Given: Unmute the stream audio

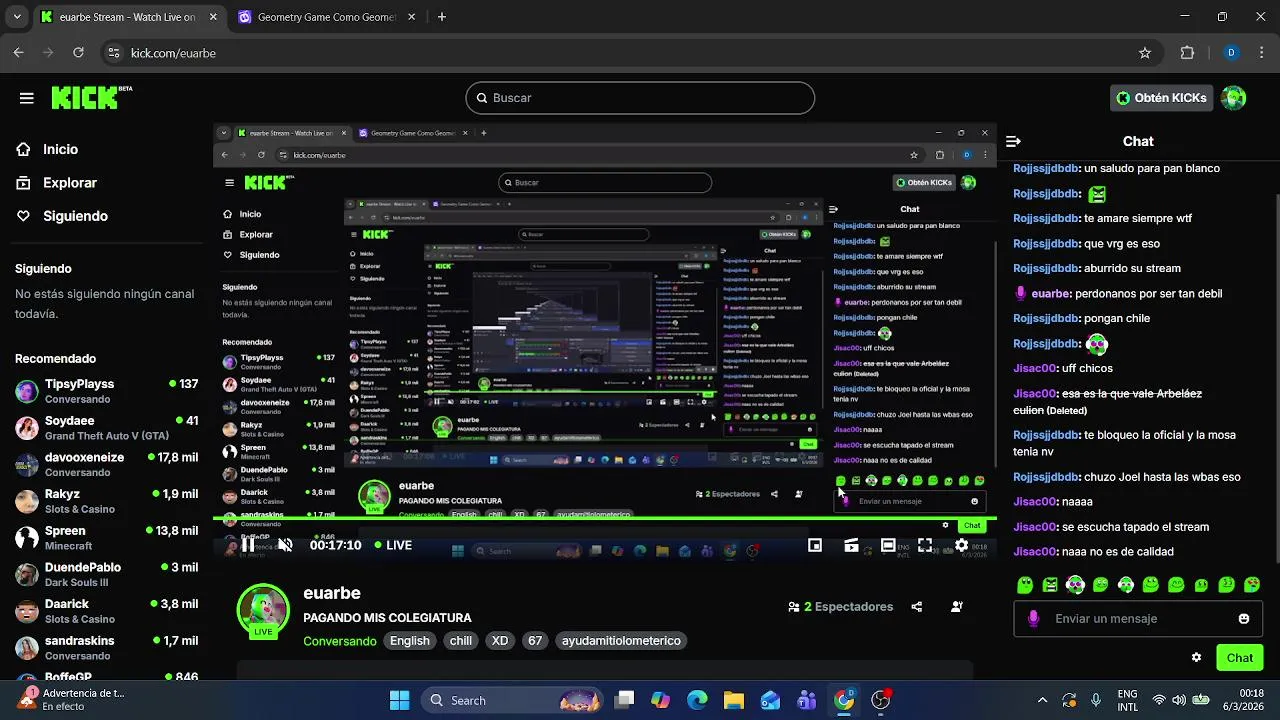Looking at the screenshot, I should click(x=285, y=545).
